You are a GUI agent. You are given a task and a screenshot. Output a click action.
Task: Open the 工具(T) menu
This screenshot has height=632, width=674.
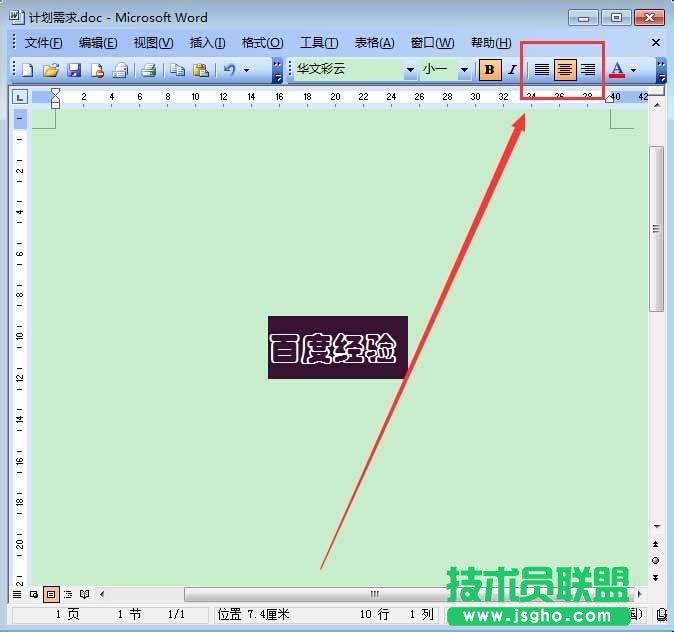coord(319,43)
